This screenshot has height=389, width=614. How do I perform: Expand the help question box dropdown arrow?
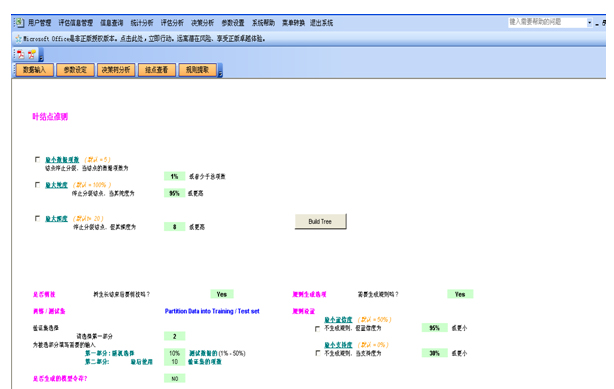589,23
